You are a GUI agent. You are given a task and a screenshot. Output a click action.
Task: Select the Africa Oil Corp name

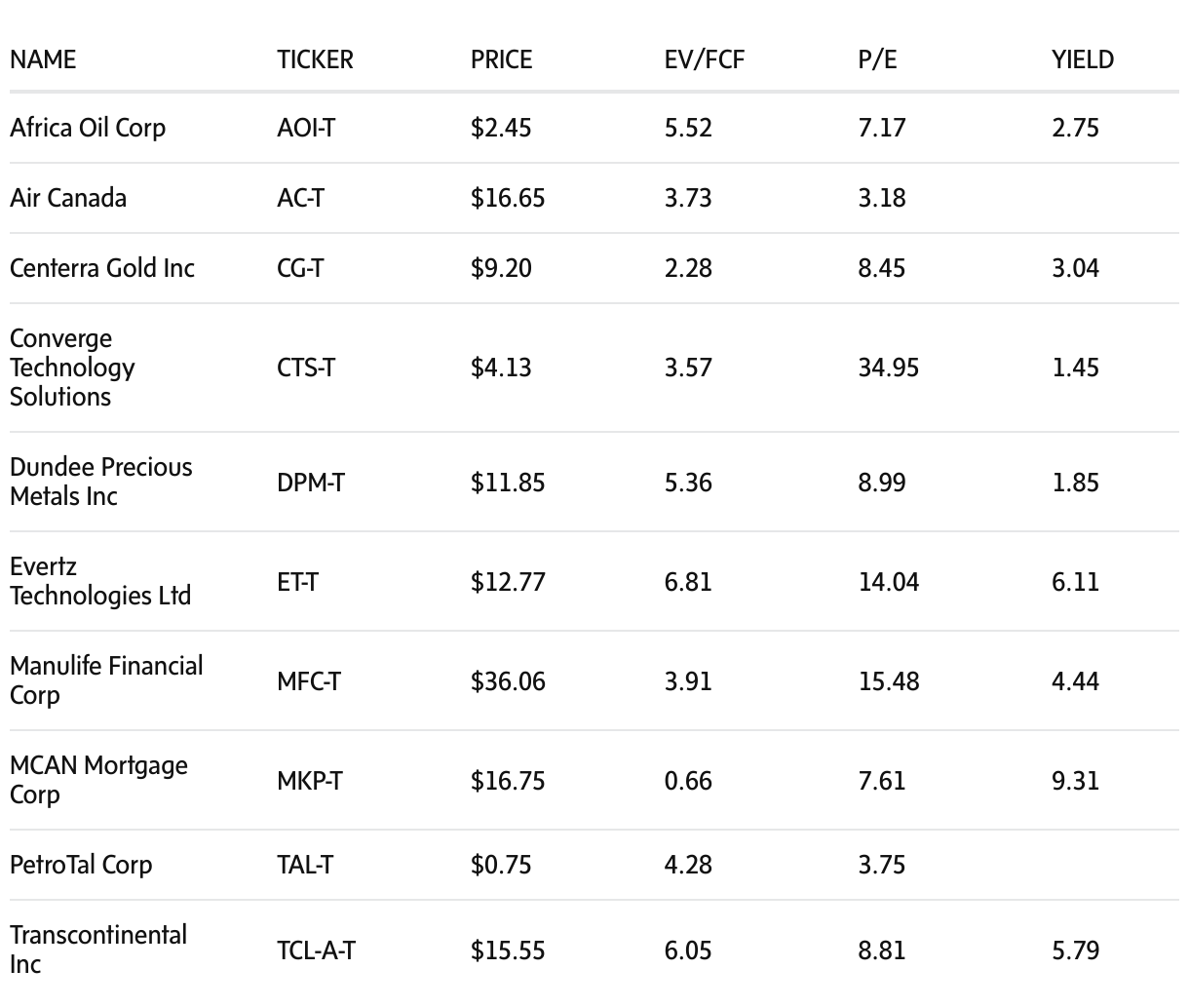(88, 128)
